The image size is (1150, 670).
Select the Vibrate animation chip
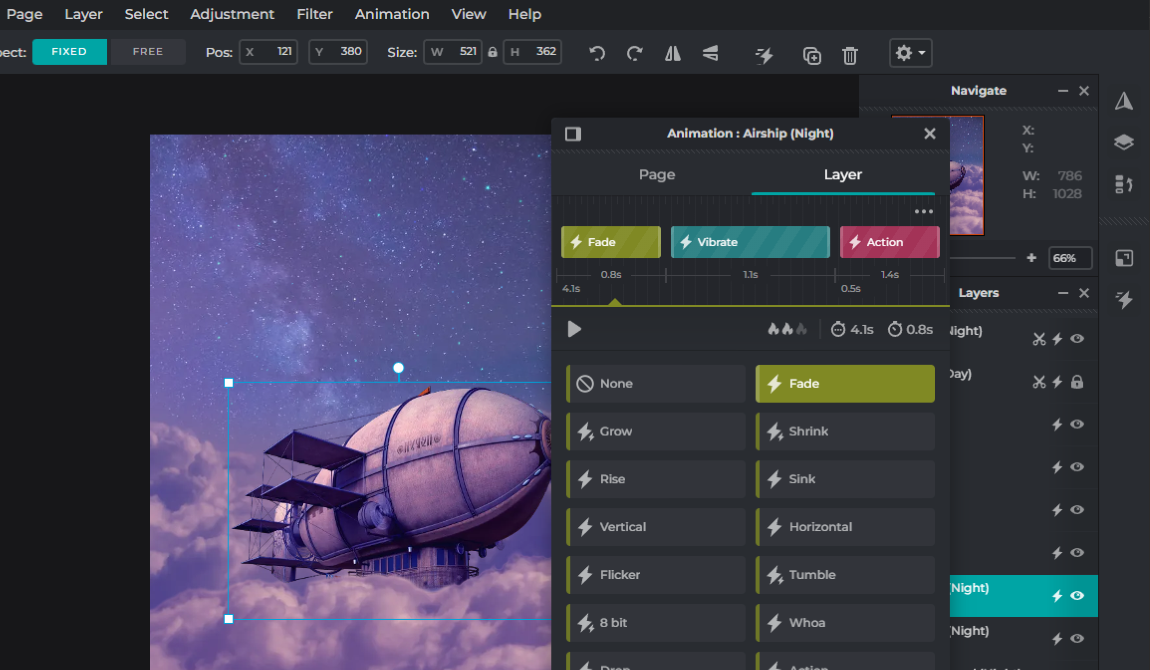750,241
